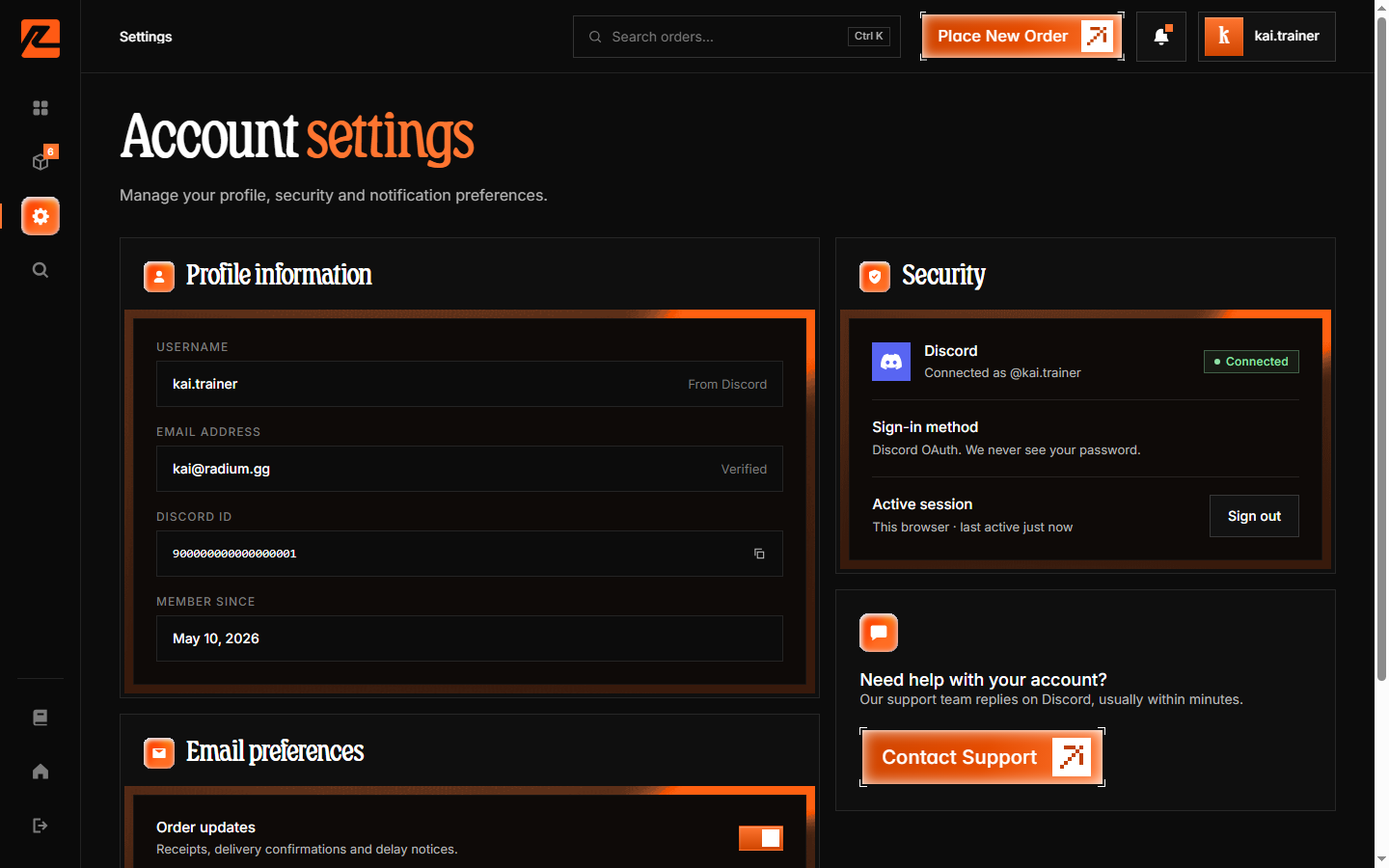The height and width of the screenshot is (868, 1389).
Task: Toggle the Order updates switch
Action: [x=761, y=838]
